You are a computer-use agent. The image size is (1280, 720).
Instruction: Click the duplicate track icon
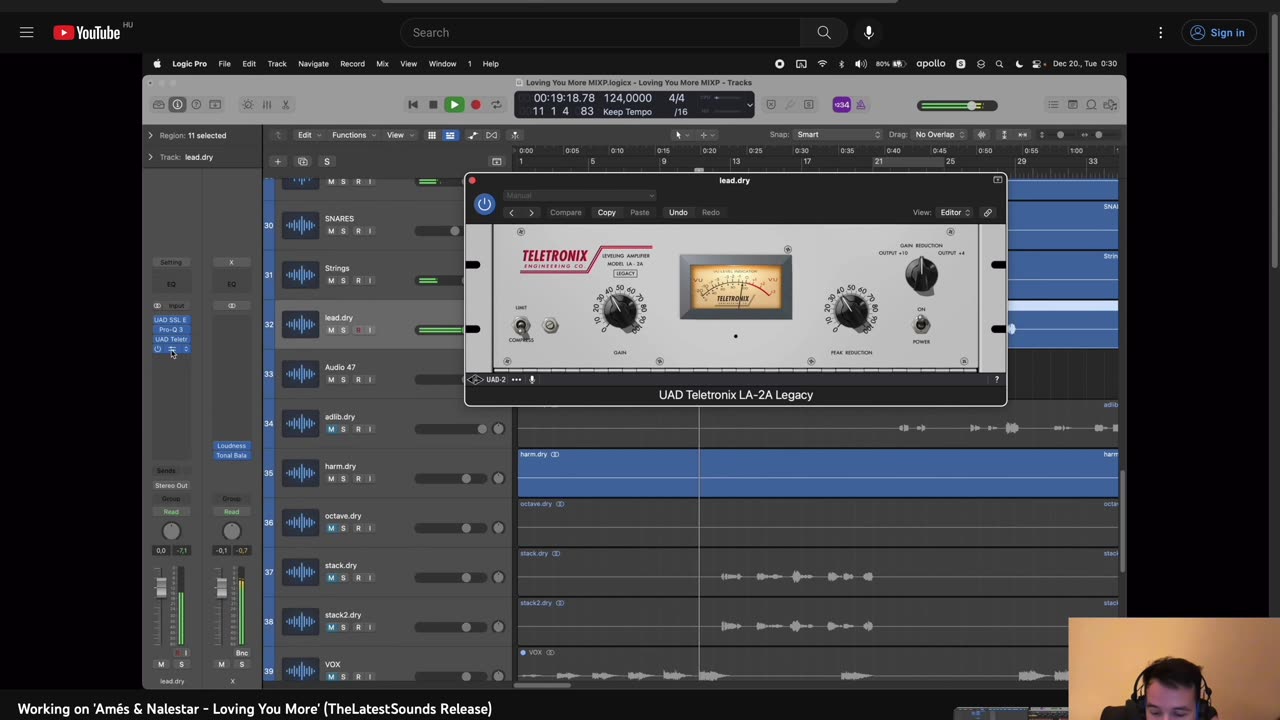coord(303,161)
